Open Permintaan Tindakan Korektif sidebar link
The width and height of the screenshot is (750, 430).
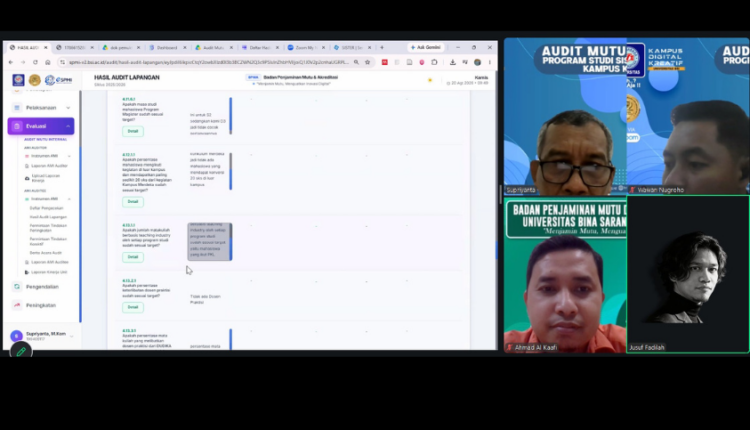tap(48, 241)
